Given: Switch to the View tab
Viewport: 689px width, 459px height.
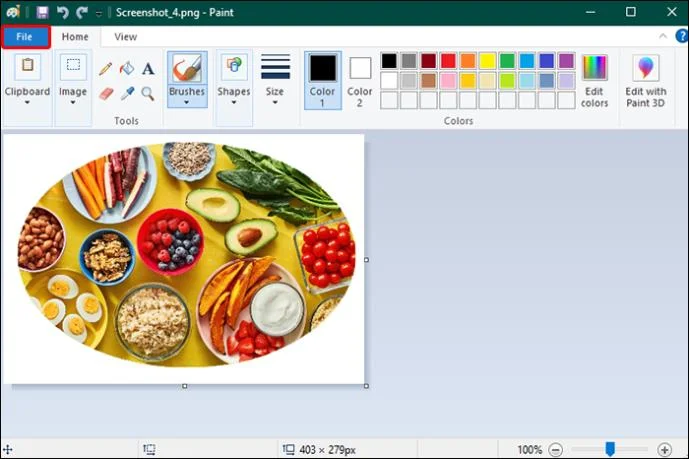Looking at the screenshot, I should pyautogui.click(x=126, y=37).
